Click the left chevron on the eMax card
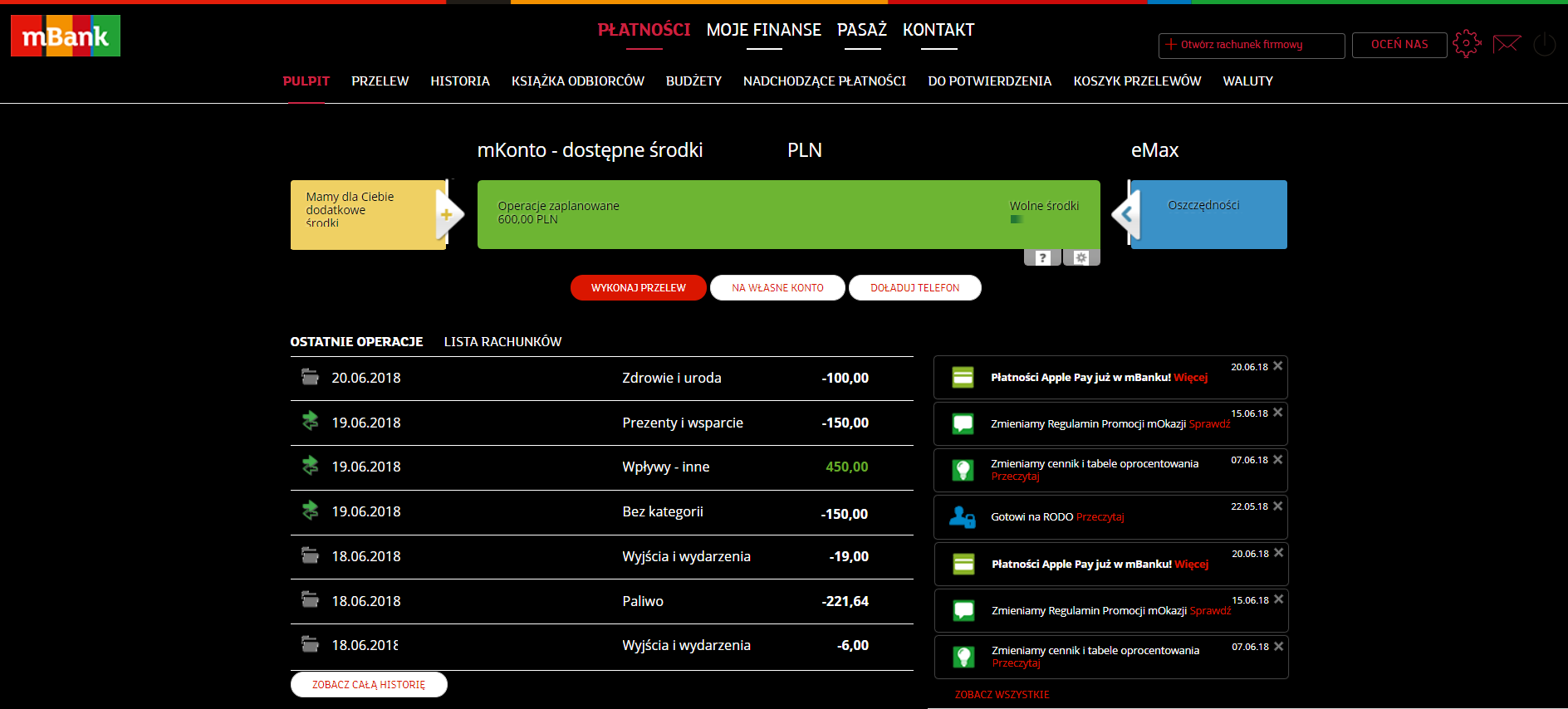This screenshot has height=709, width=1568. click(x=1126, y=214)
